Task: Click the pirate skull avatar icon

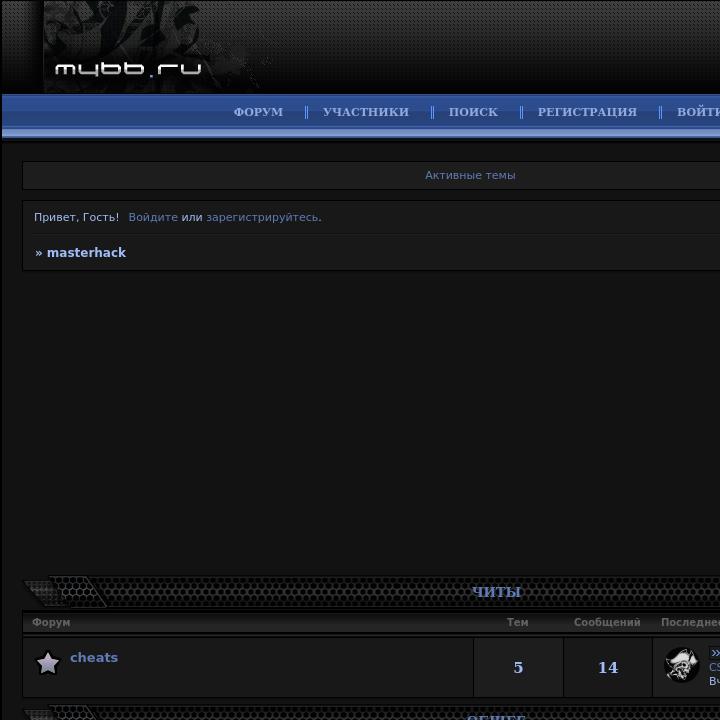Action: click(x=681, y=665)
